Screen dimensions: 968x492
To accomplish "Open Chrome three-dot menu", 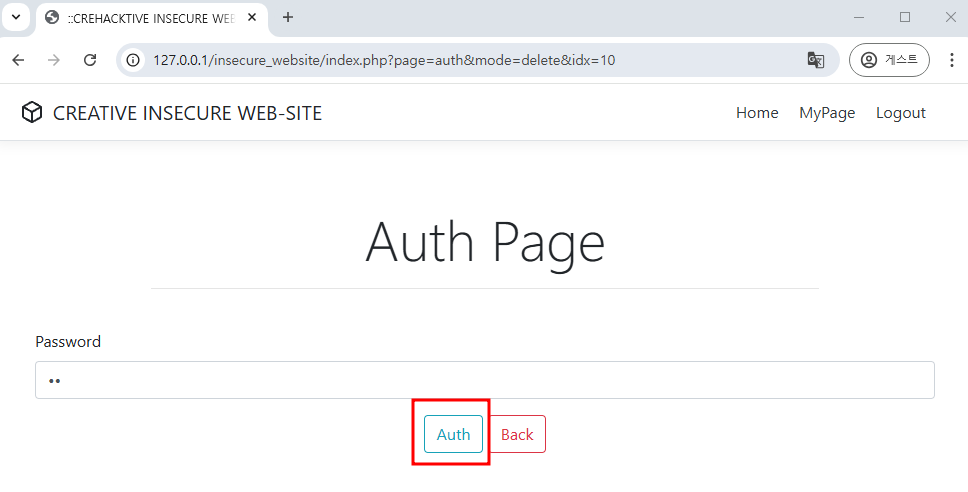I will pos(951,60).
